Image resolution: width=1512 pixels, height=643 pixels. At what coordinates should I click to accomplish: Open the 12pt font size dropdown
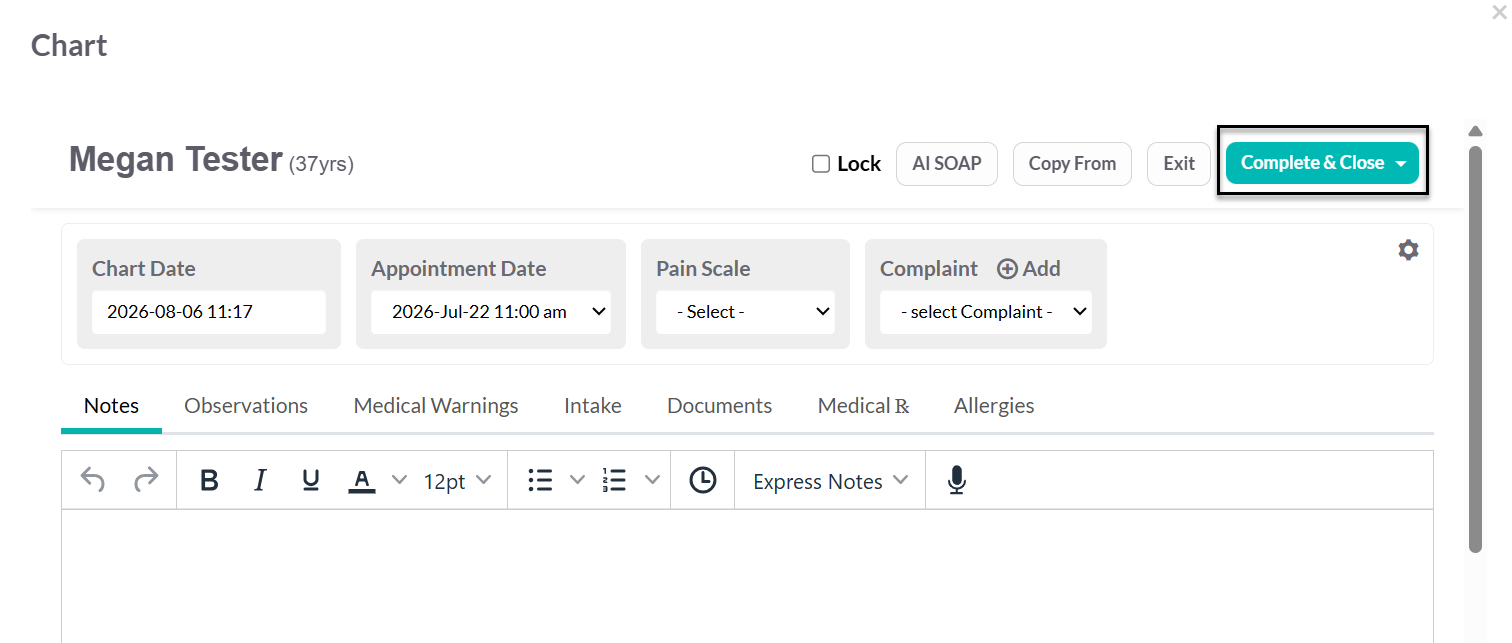coord(457,481)
